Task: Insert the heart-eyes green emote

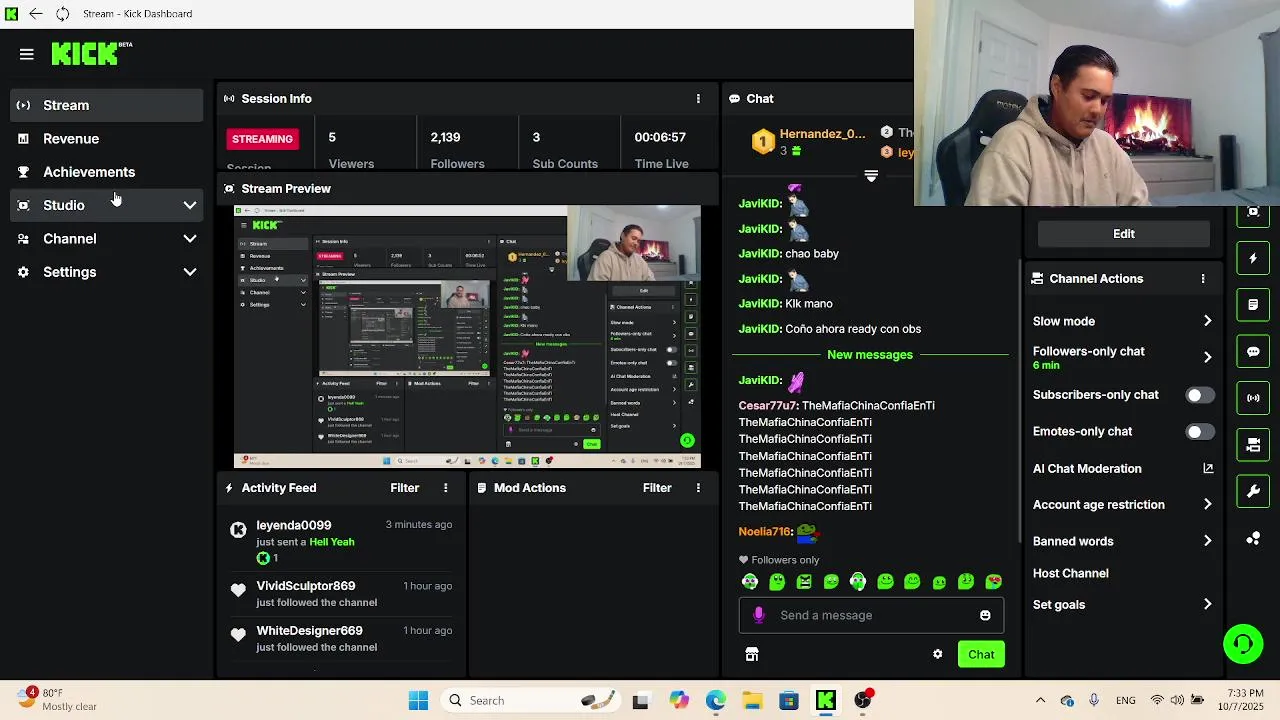Action: tap(993, 581)
